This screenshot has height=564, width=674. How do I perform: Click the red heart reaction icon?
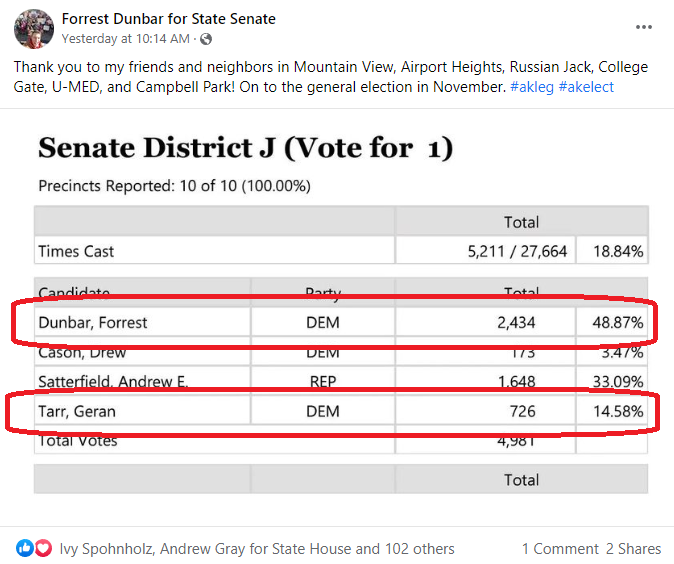(43, 548)
